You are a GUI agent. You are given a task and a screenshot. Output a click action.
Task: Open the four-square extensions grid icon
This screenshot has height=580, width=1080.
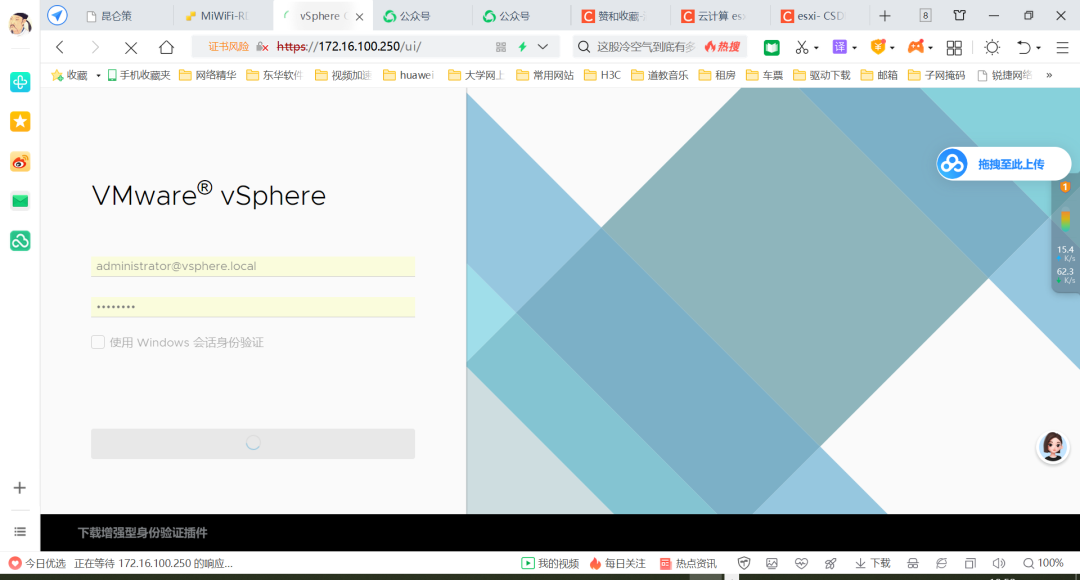point(954,48)
